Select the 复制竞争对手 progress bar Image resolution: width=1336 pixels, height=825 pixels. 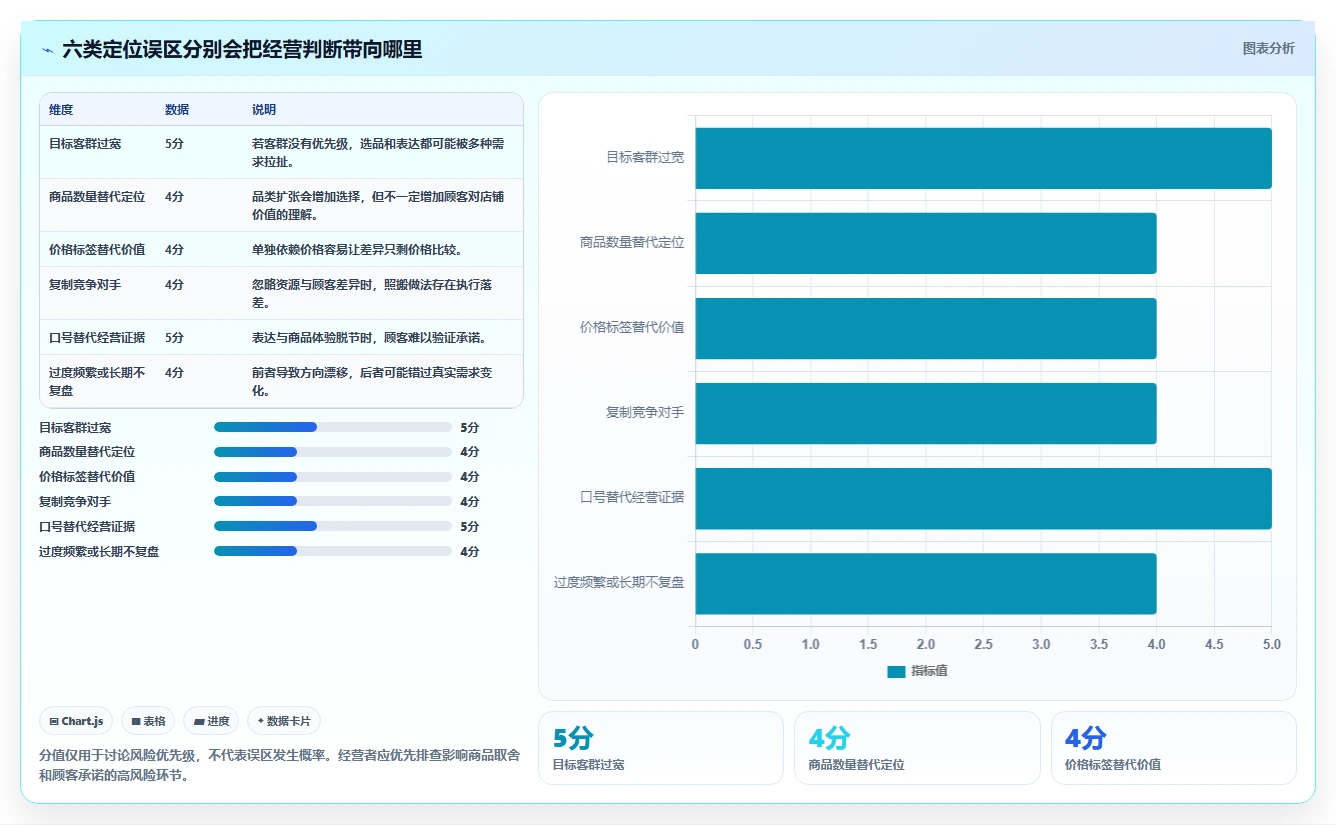[x=333, y=501]
